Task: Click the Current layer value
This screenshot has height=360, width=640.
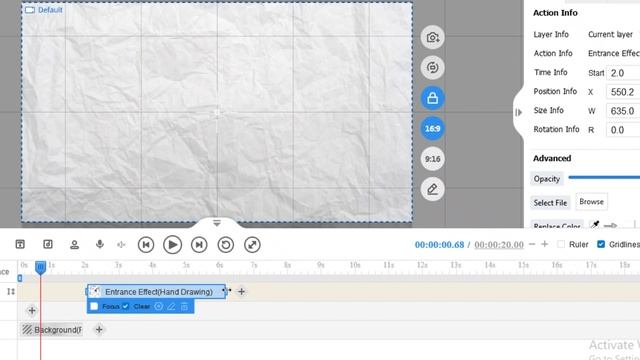Action: tap(610, 35)
